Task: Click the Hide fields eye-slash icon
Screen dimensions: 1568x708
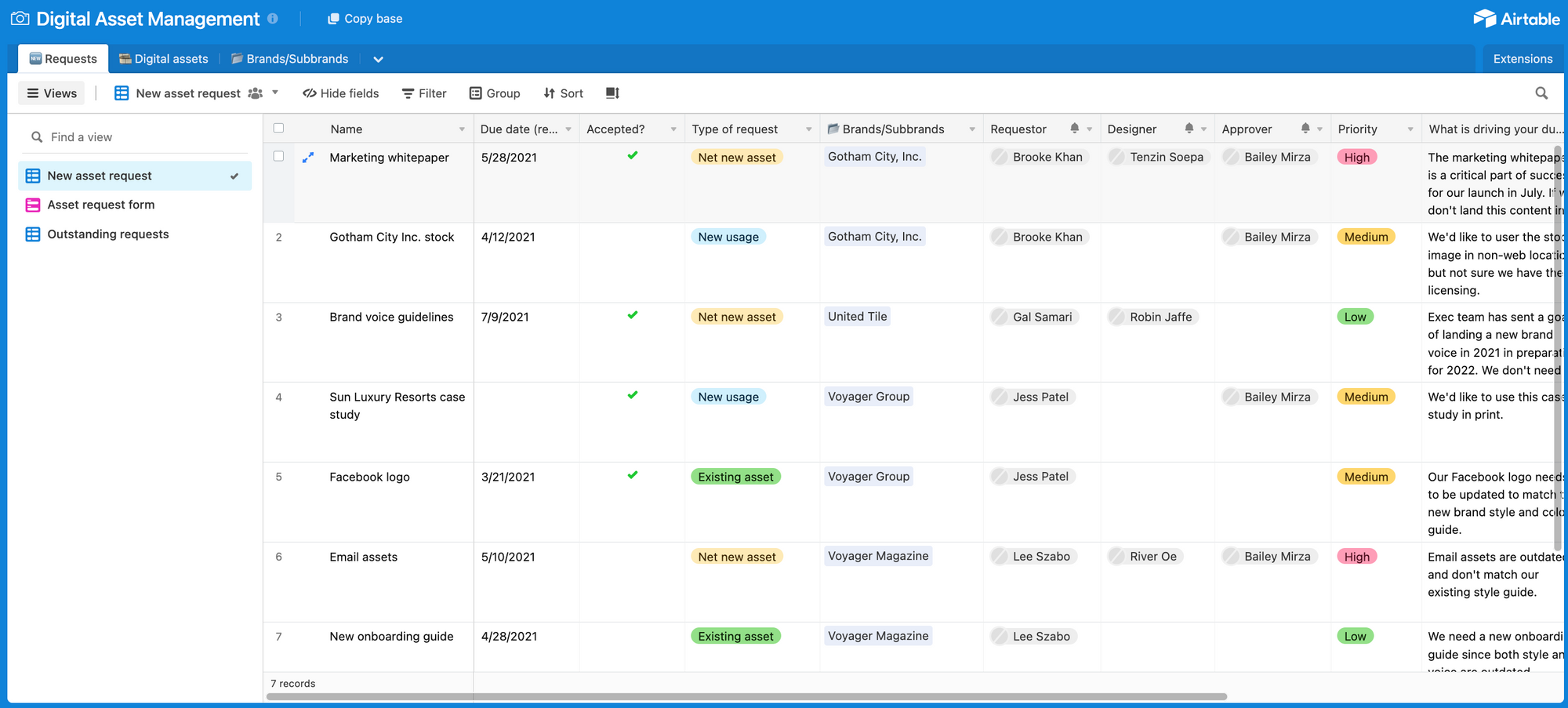Action: [310, 93]
